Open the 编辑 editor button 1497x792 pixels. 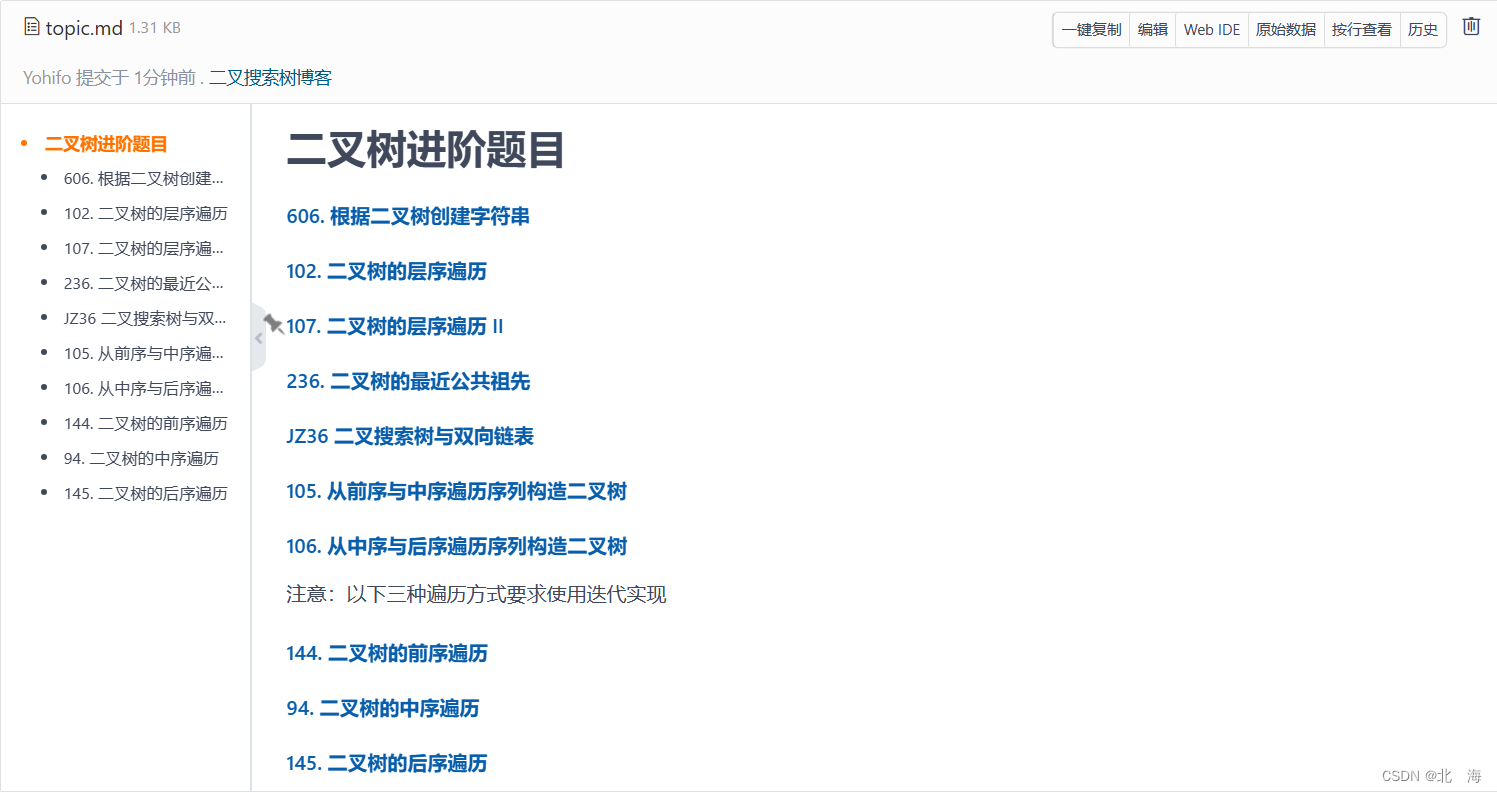(x=1152, y=30)
